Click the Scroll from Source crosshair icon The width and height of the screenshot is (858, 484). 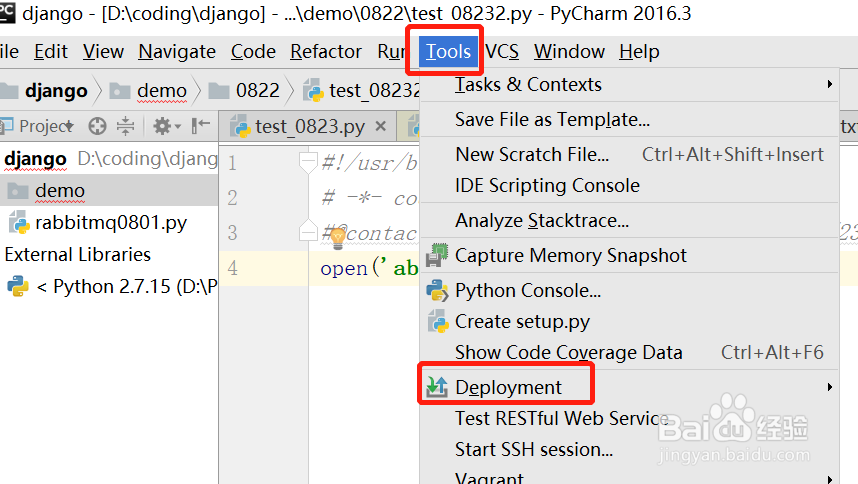coord(97,126)
